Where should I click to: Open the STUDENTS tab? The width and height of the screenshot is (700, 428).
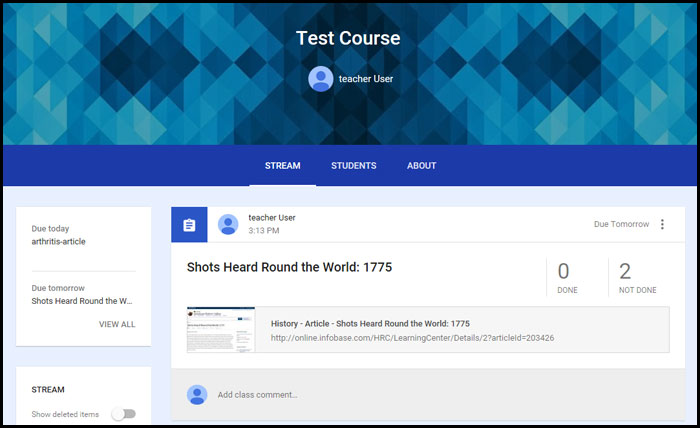point(353,166)
